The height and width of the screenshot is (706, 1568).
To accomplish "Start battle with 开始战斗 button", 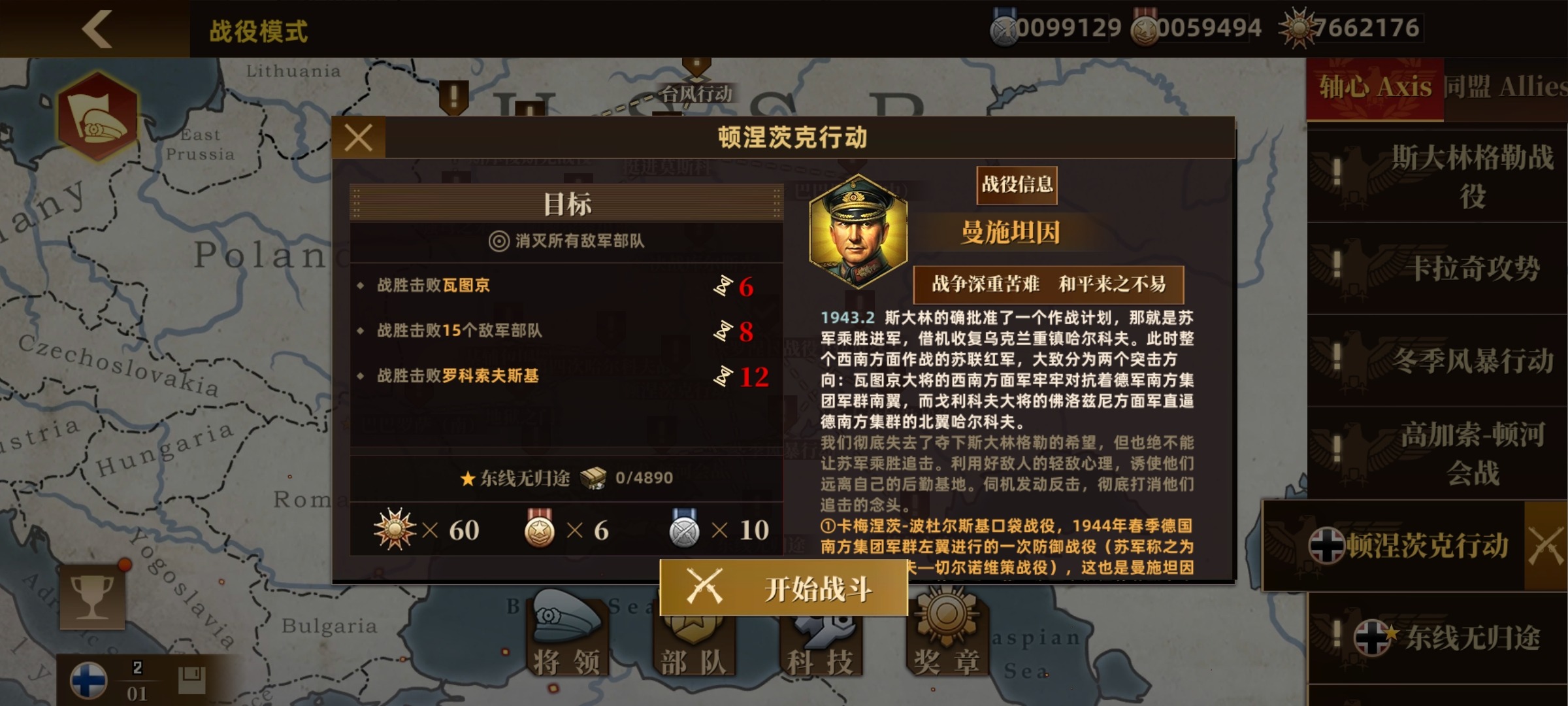I will click(784, 588).
